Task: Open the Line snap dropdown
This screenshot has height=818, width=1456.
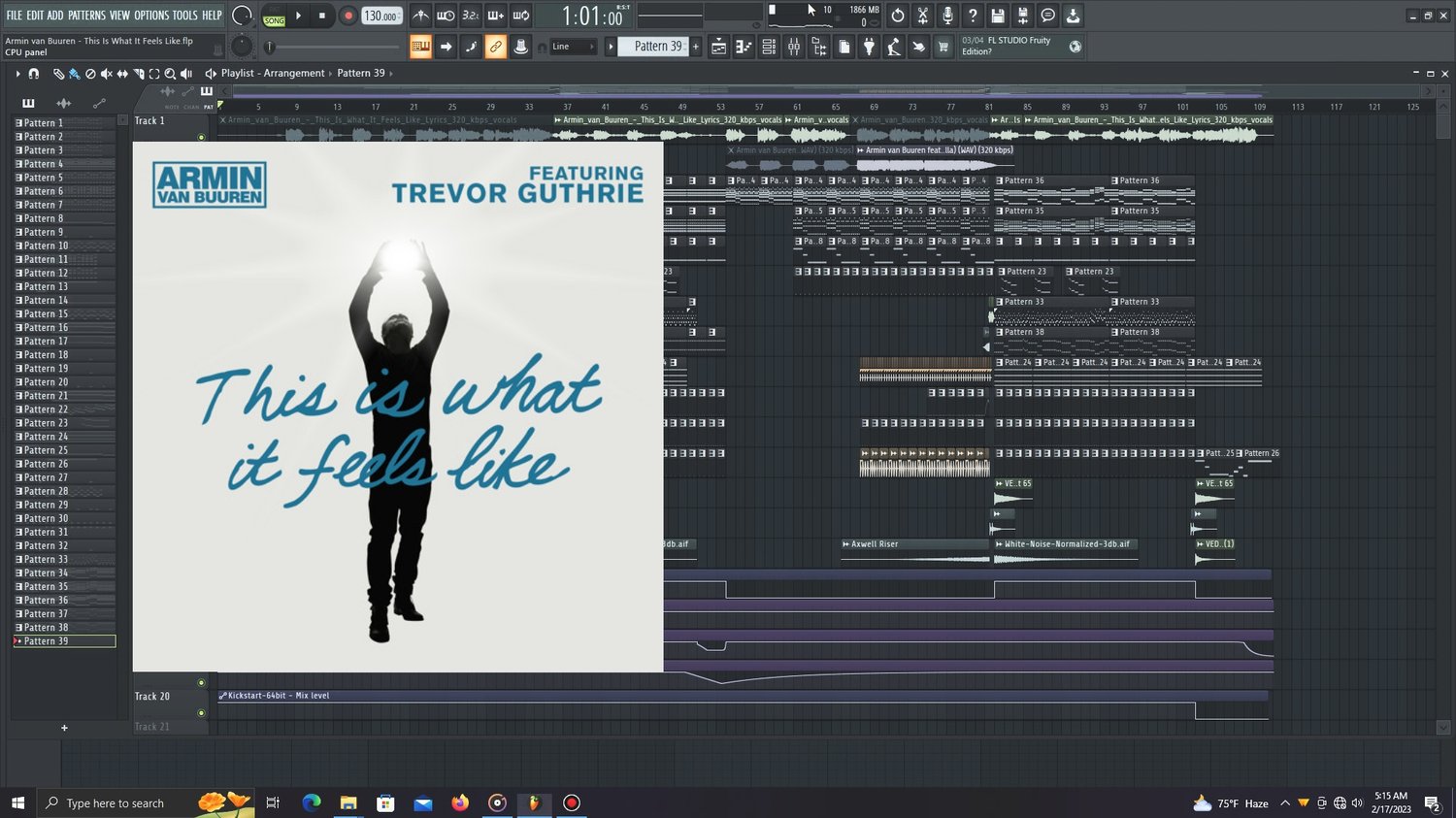Action: [x=573, y=47]
